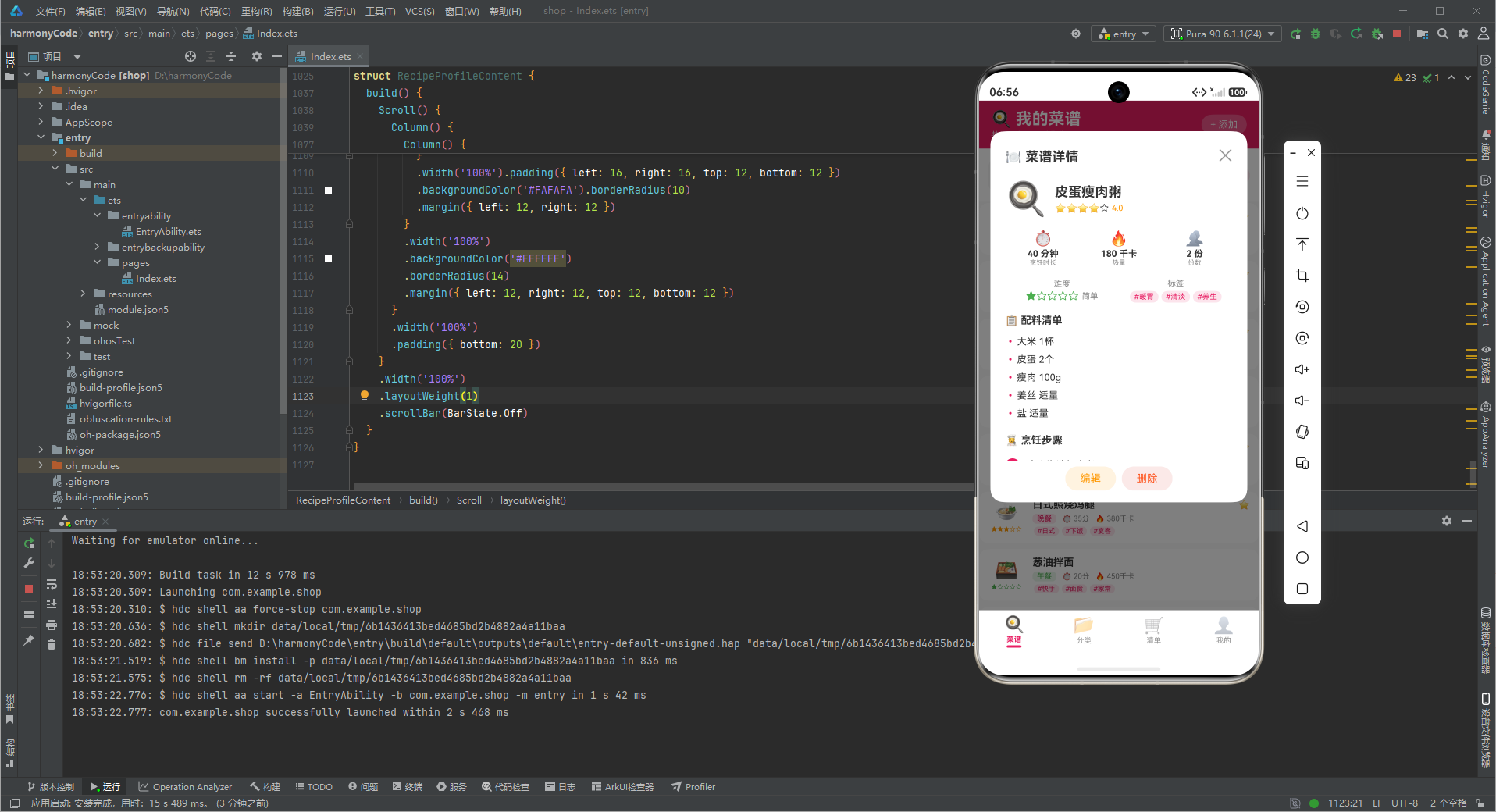Open the 重构(R) menu
Screen dimensions: 1496x812
[x=256, y=11]
